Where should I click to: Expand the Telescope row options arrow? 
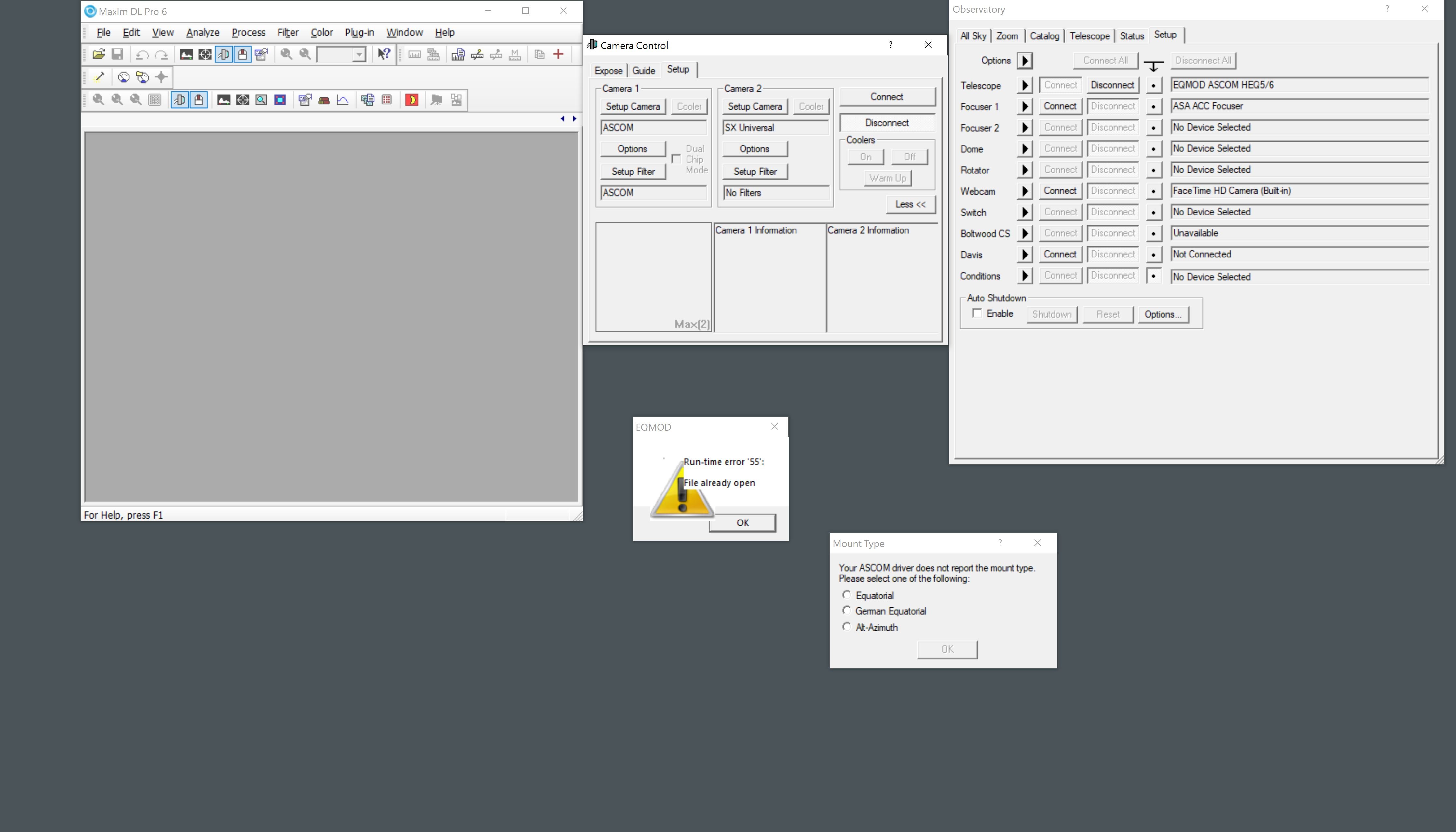[1024, 85]
